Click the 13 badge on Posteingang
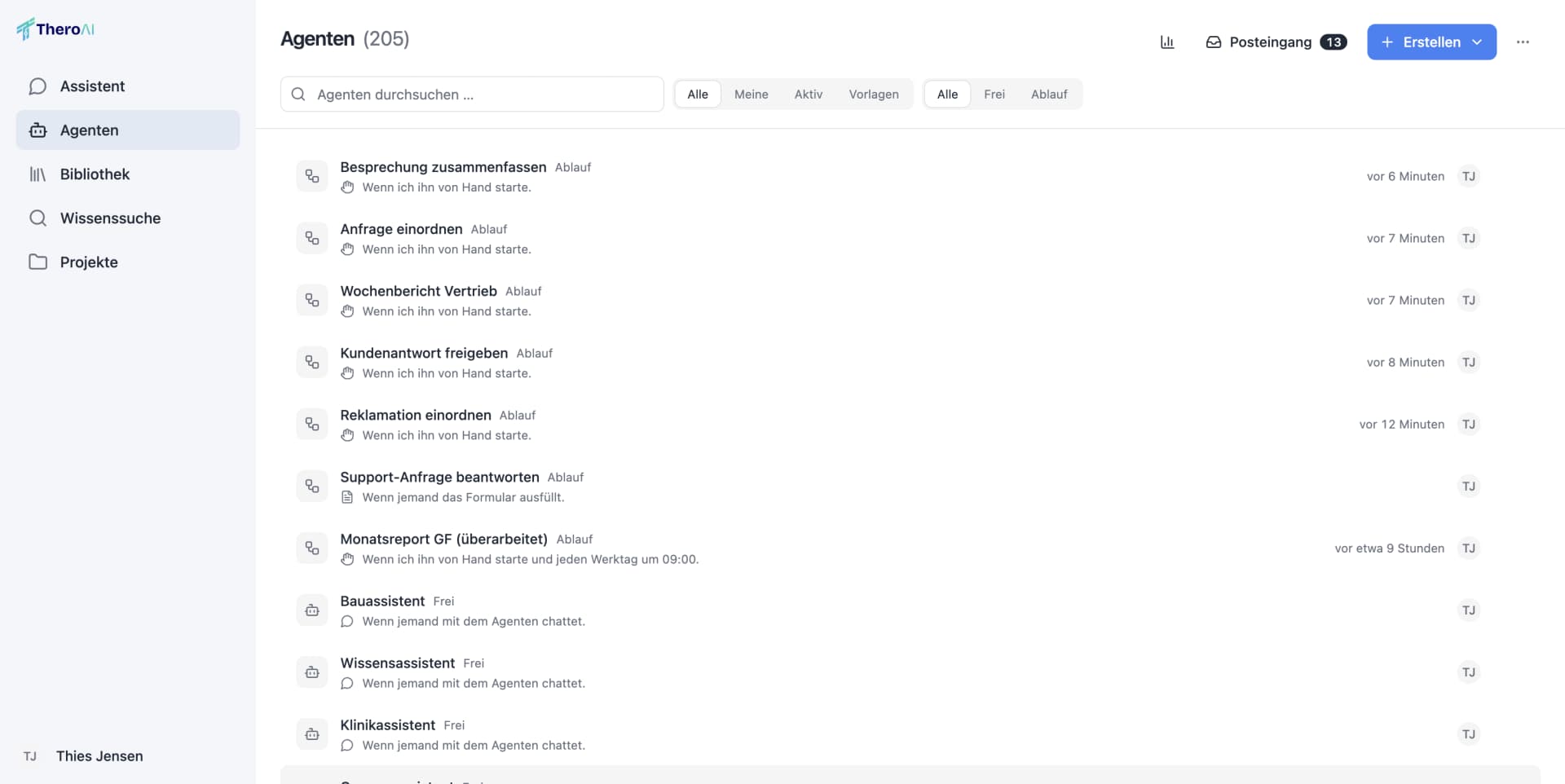The width and height of the screenshot is (1565, 784). [1334, 42]
